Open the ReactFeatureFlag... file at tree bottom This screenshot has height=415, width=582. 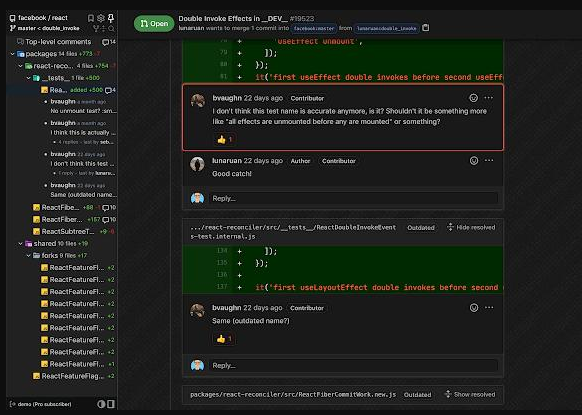(x=61, y=376)
